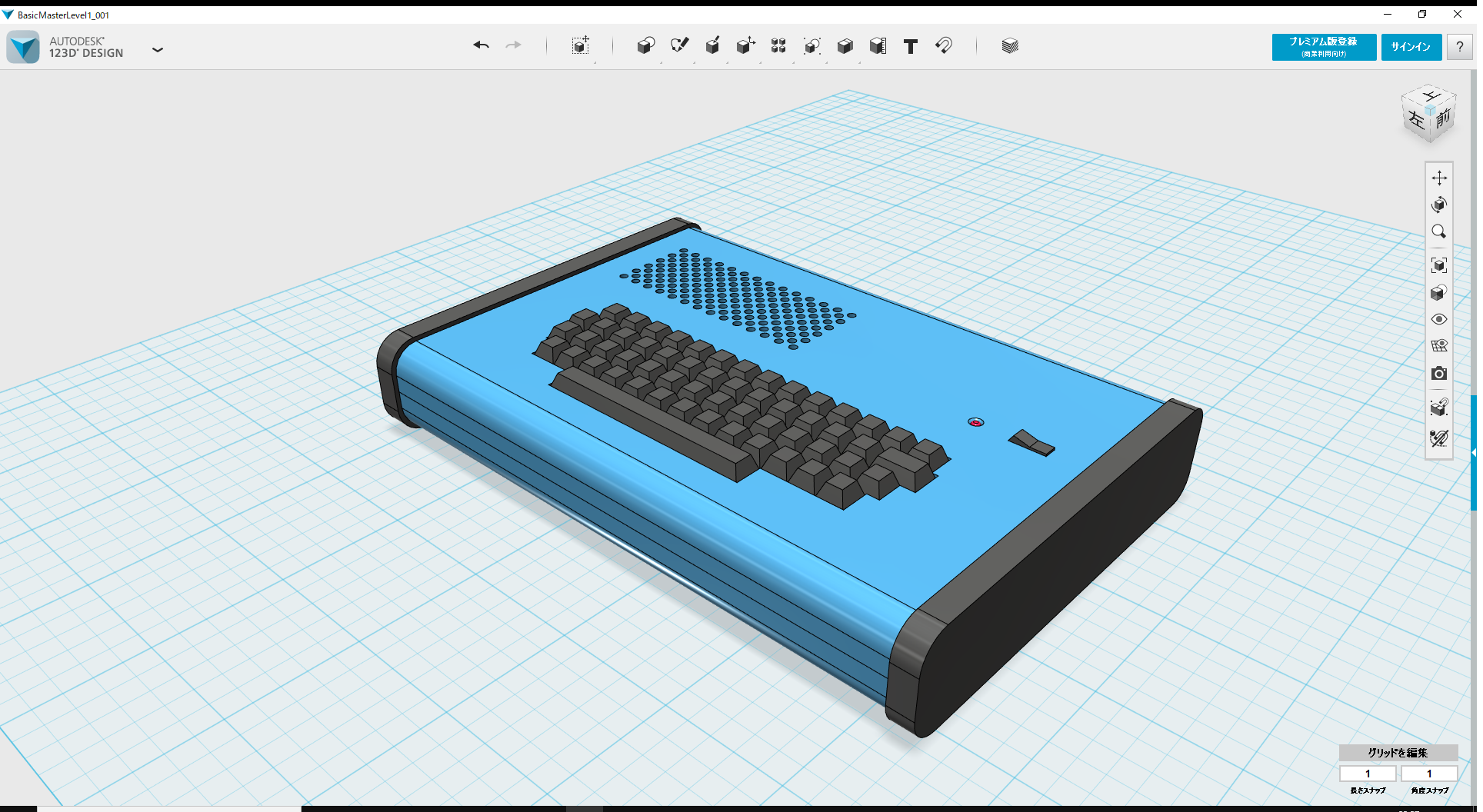Open the Primitives shapes tool
Viewport: 1483px width, 812px height.
[x=646, y=46]
